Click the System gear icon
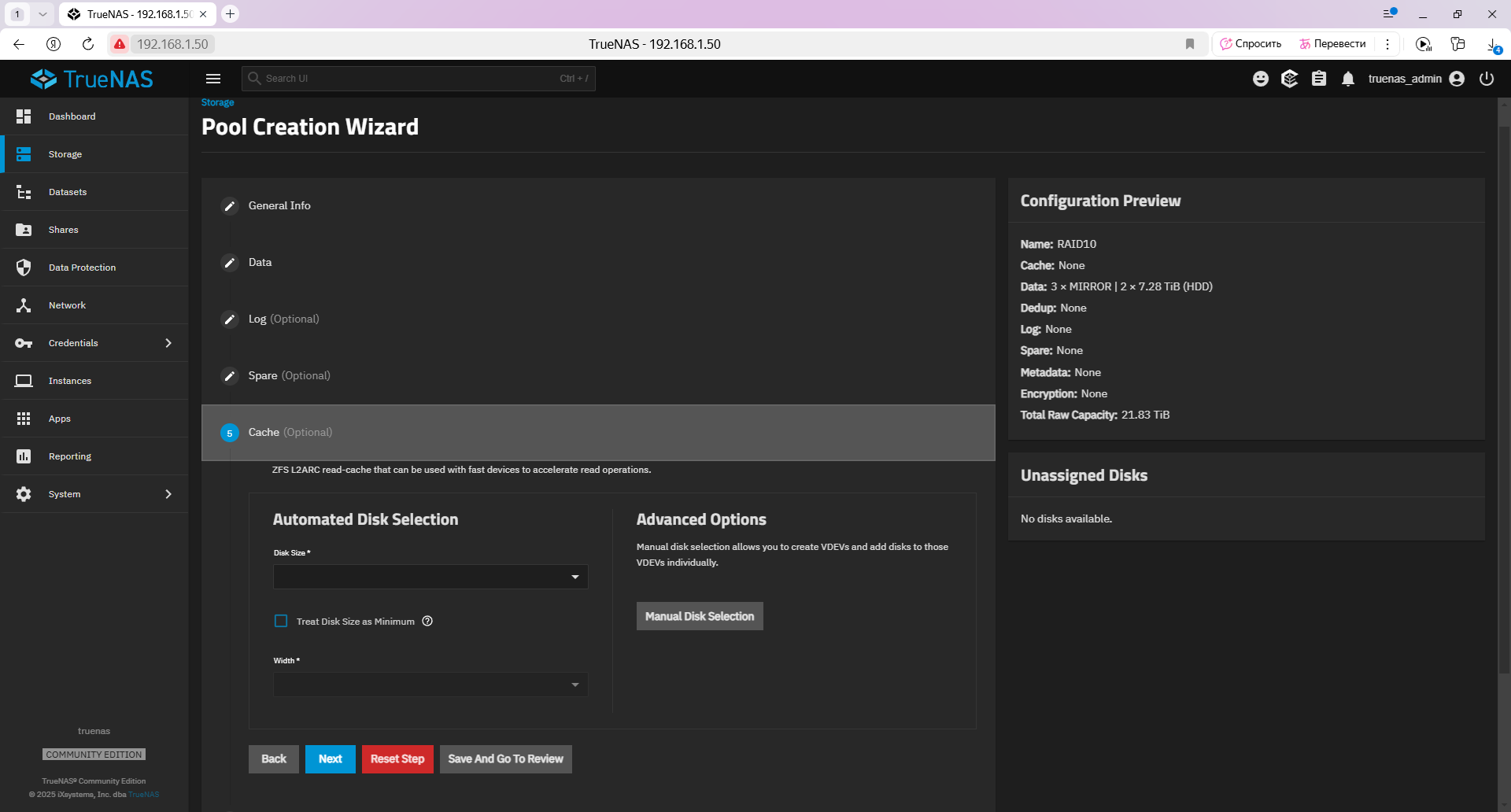The height and width of the screenshot is (812, 1511). pyautogui.click(x=24, y=494)
